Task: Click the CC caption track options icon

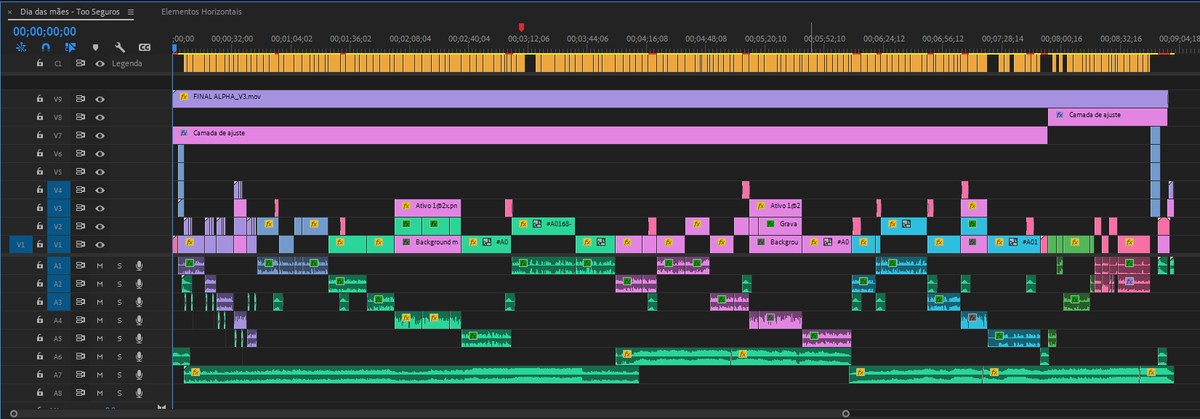Action: click(x=145, y=47)
